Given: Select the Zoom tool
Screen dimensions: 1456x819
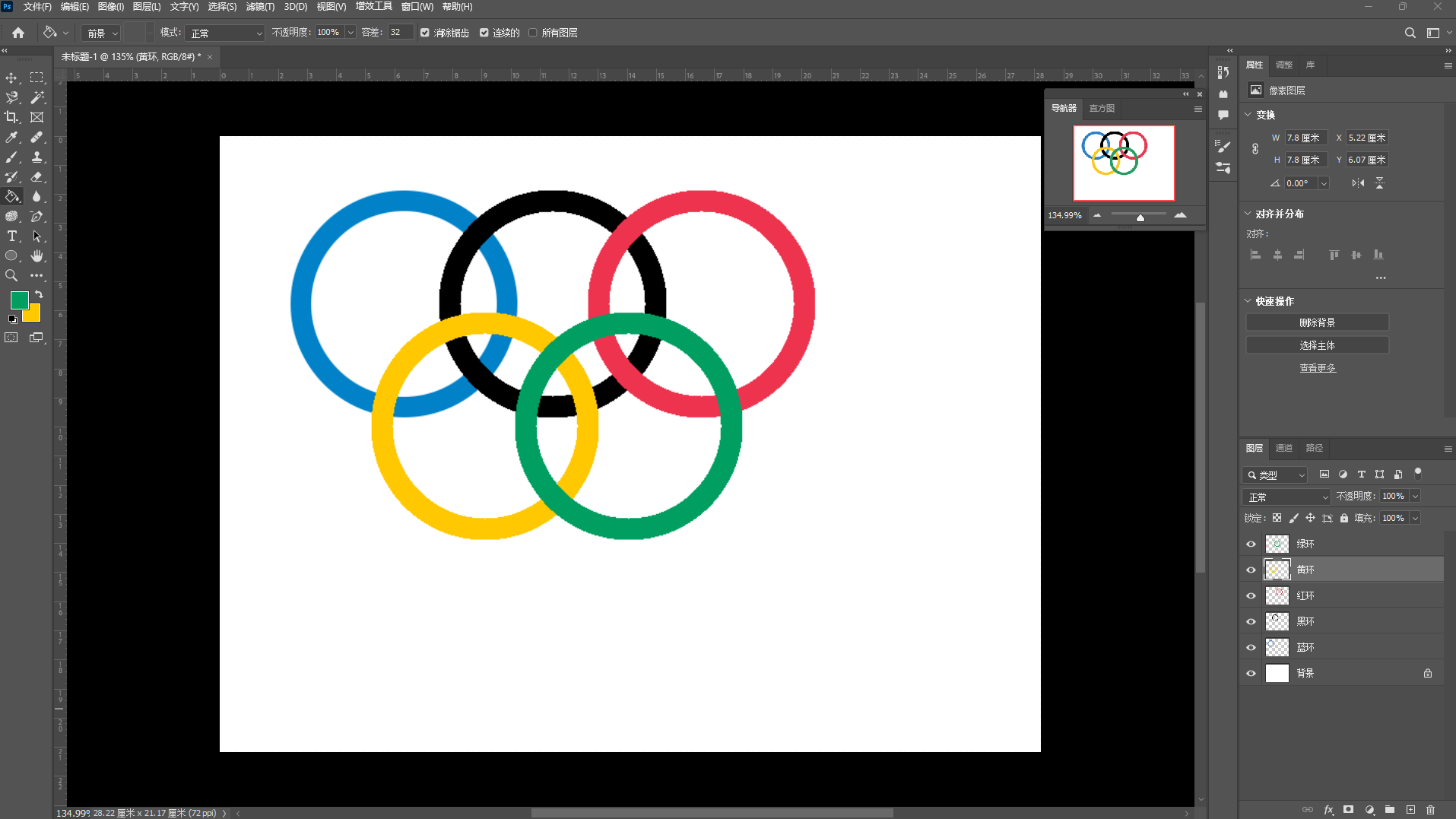Looking at the screenshot, I should coord(11,275).
